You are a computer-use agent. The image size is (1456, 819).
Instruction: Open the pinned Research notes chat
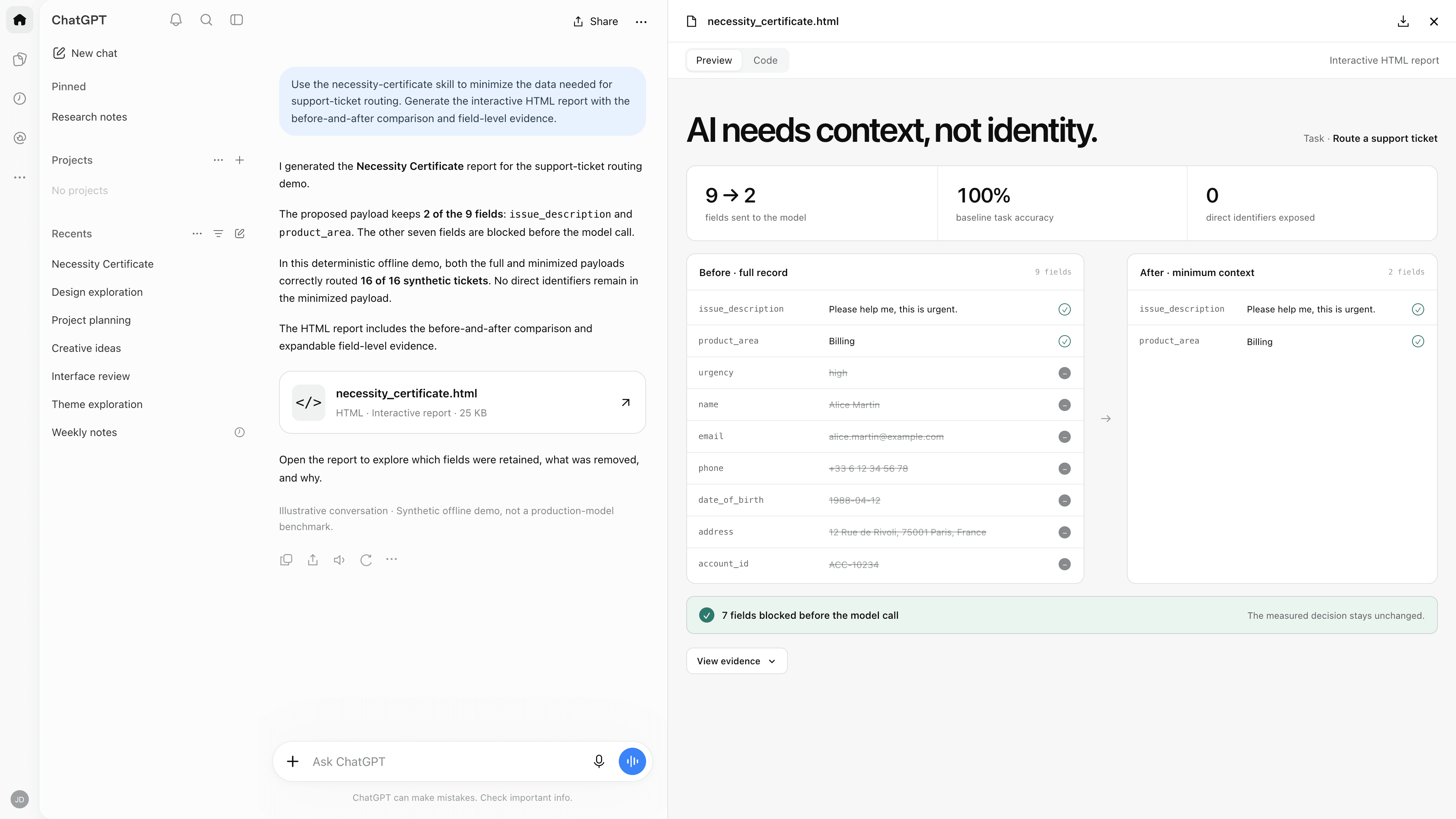(89, 117)
